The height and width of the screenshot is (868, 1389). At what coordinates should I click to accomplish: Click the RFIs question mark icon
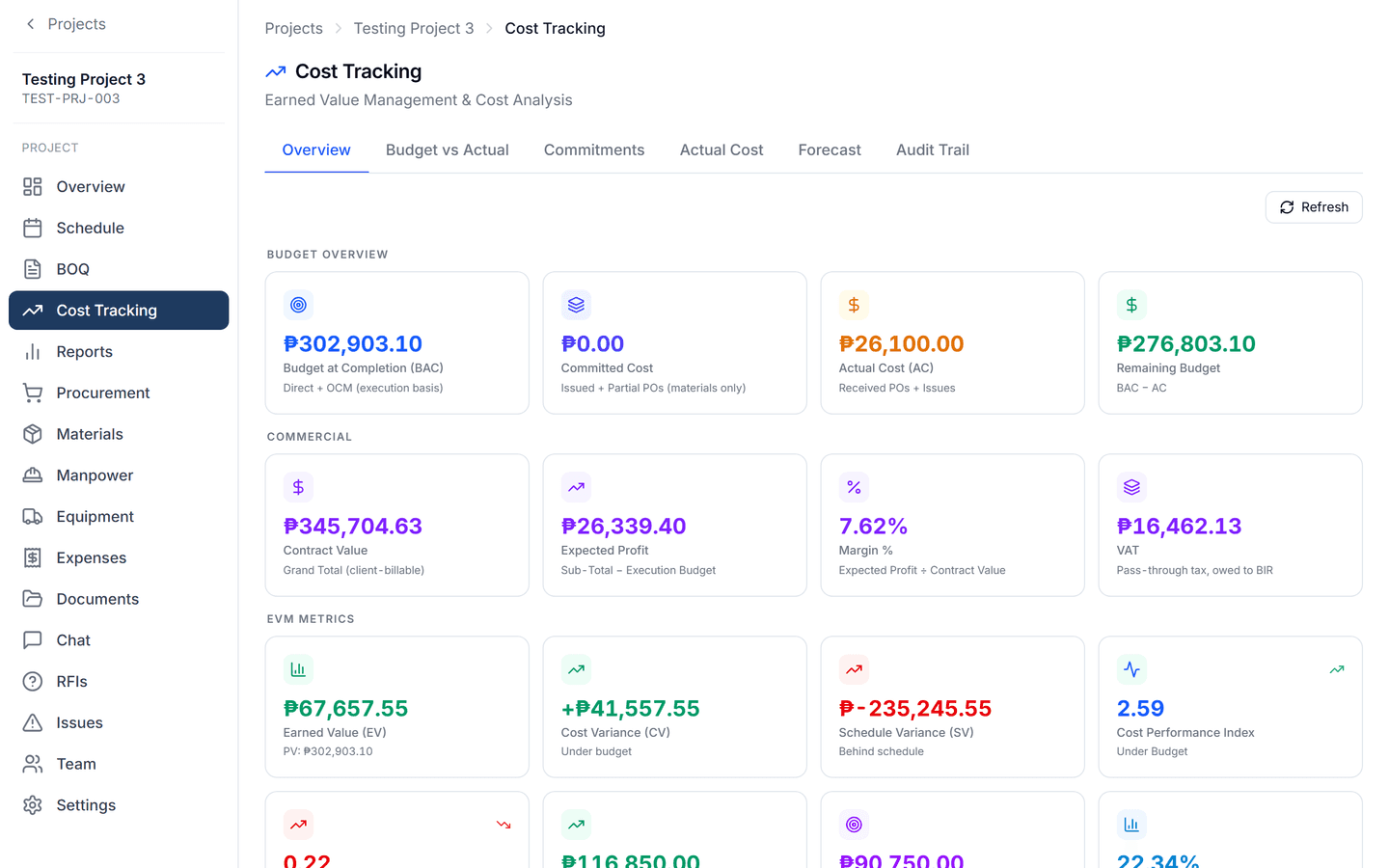pyautogui.click(x=33, y=682)
